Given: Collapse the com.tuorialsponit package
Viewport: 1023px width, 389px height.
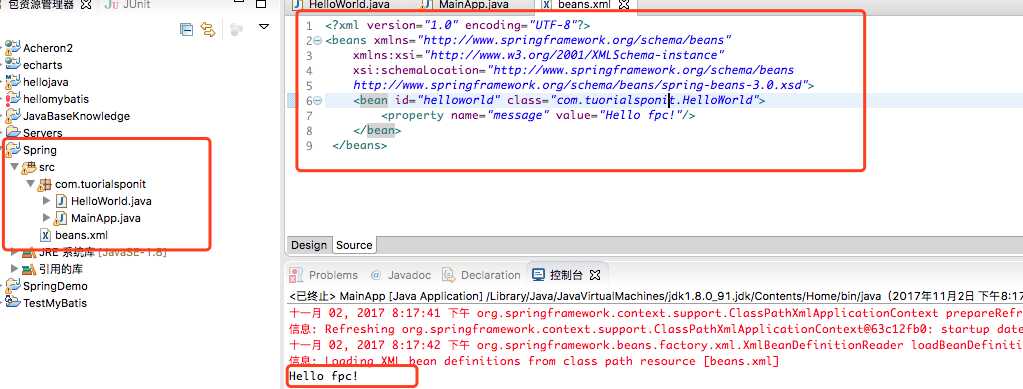Looking at the screenshot, I should 31,184.
